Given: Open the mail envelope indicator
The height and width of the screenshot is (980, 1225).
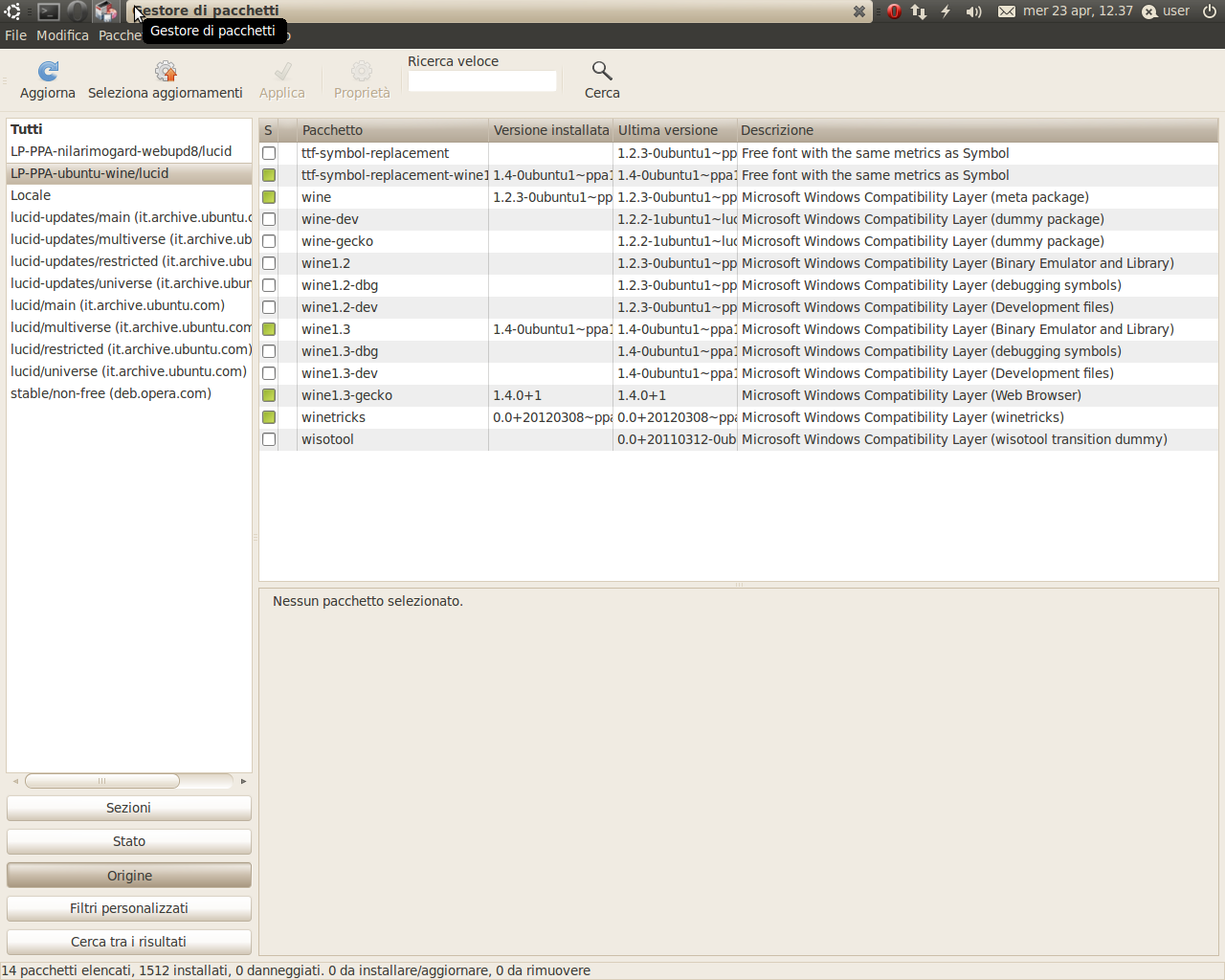Looking at the screenshot, I should (1007, 11).
